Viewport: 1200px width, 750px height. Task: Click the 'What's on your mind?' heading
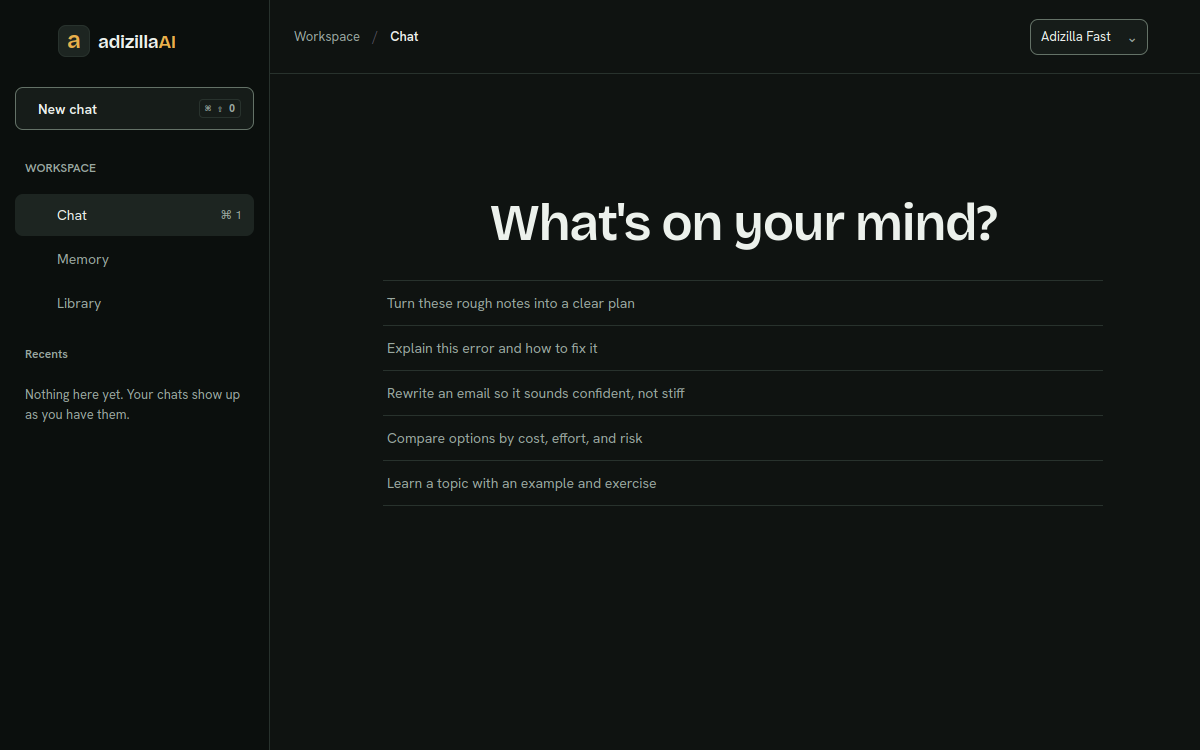pyautogui.click(x=744, y=222)
